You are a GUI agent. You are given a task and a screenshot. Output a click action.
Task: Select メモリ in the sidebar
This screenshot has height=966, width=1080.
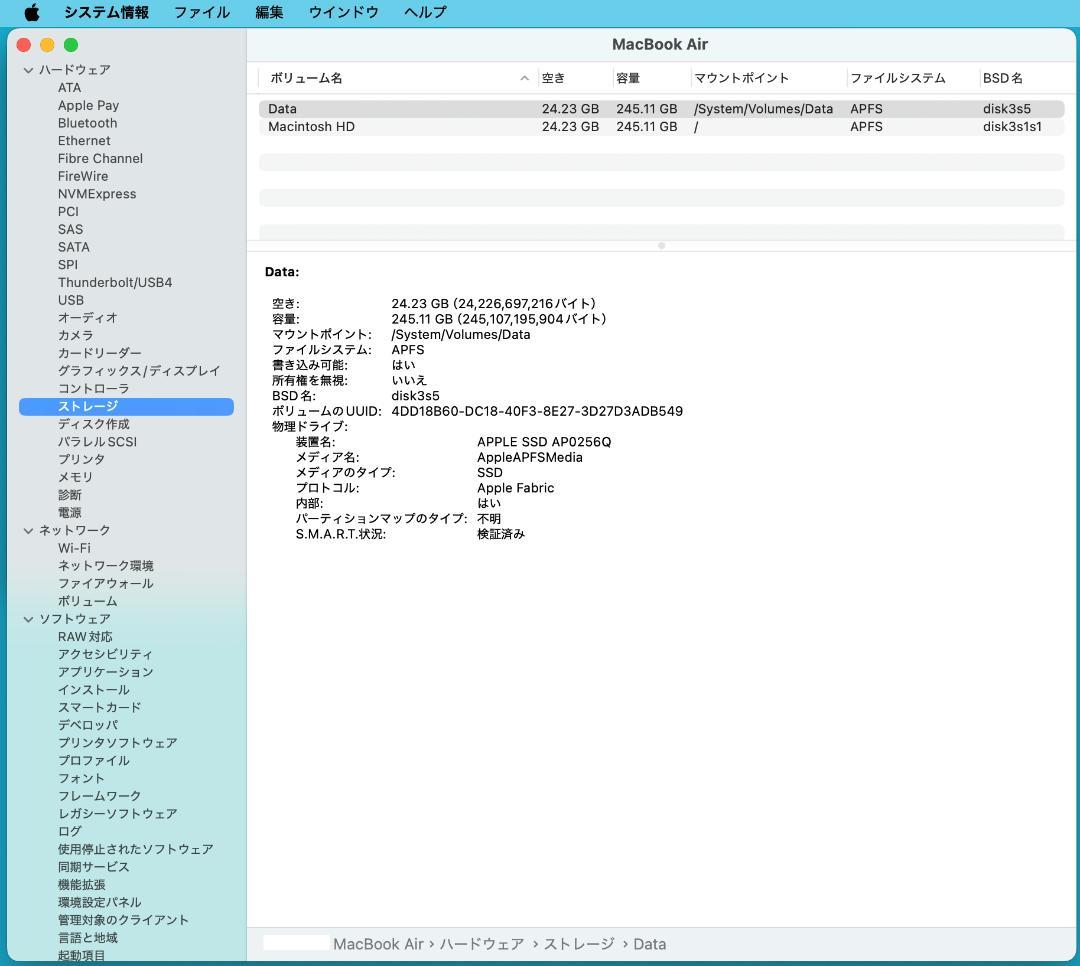coord(75,477)
